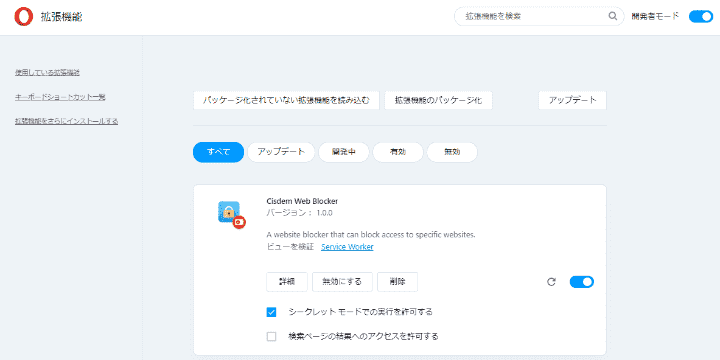Select the 開発中 filter tab
The image size is (720, 360).
coord(343,152)
